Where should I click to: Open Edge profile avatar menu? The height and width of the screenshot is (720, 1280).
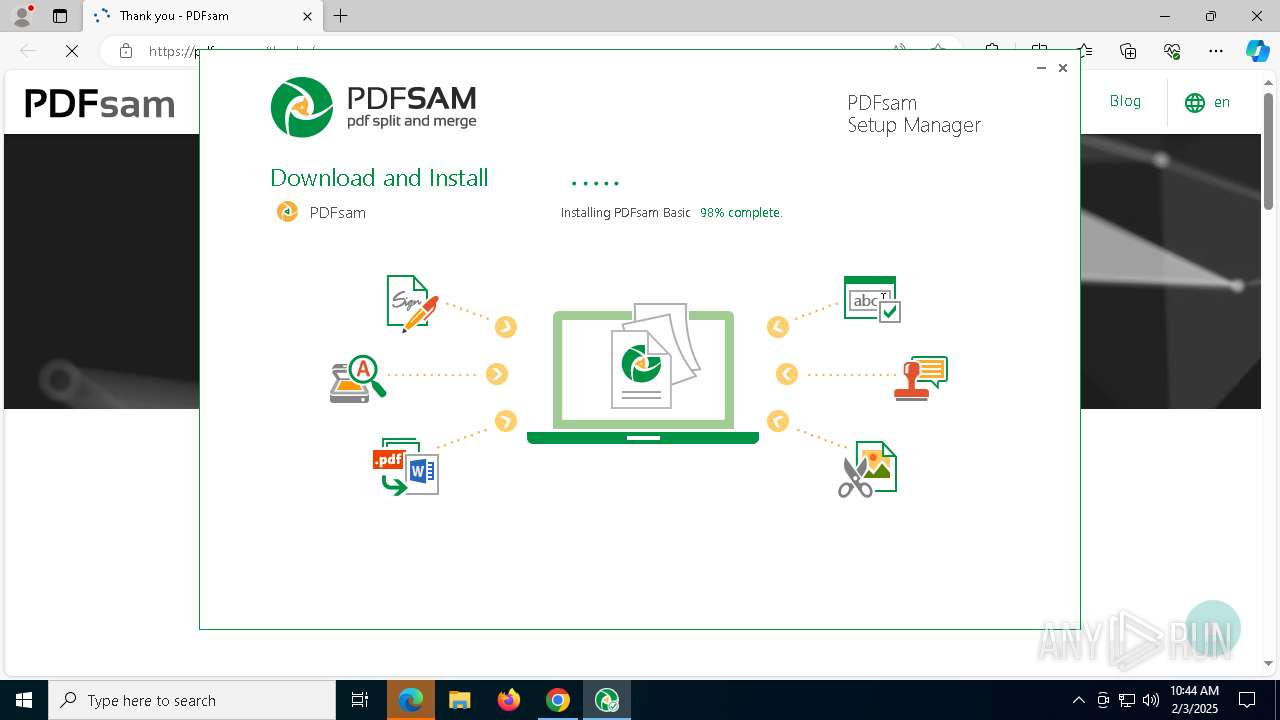click(x=21, y=16)
